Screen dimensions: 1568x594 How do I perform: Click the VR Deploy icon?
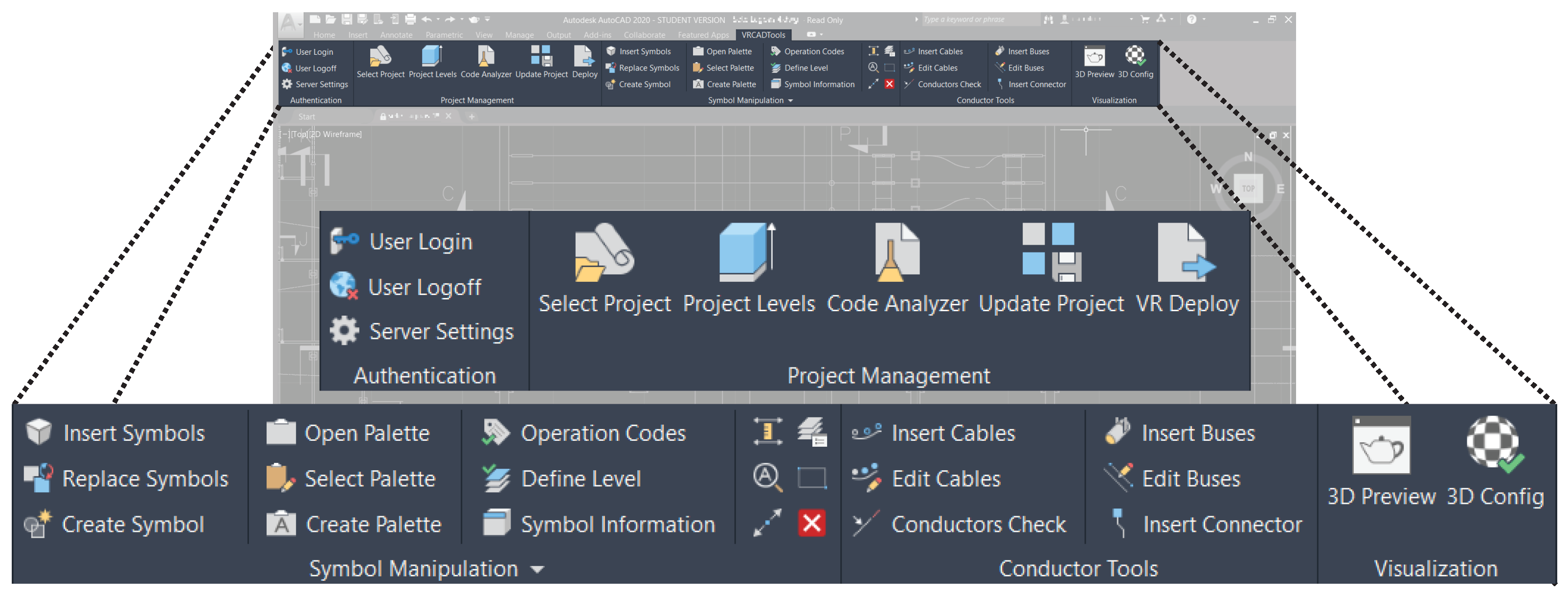[1184, 252]
